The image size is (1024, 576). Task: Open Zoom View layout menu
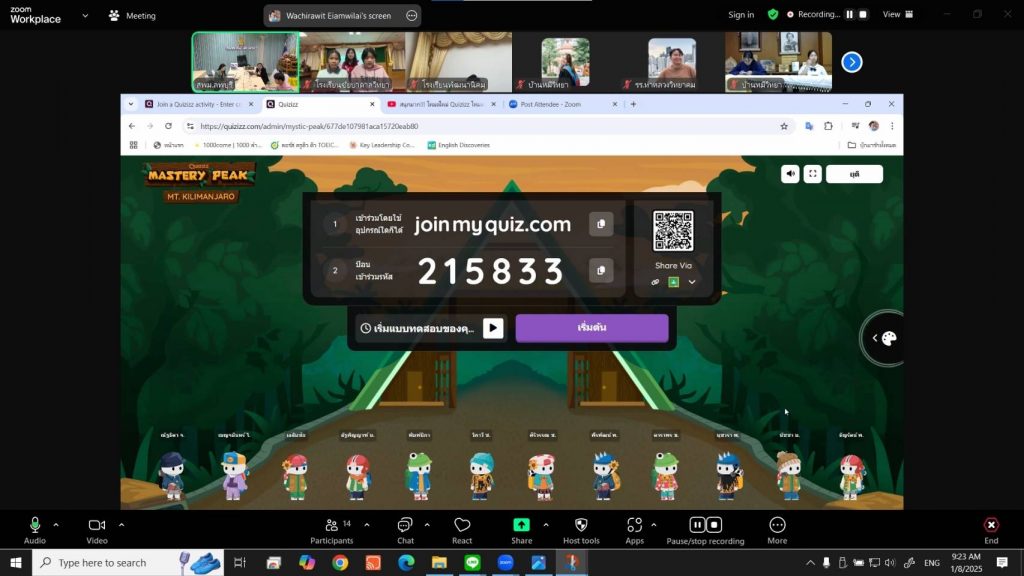tap(898, 14)
